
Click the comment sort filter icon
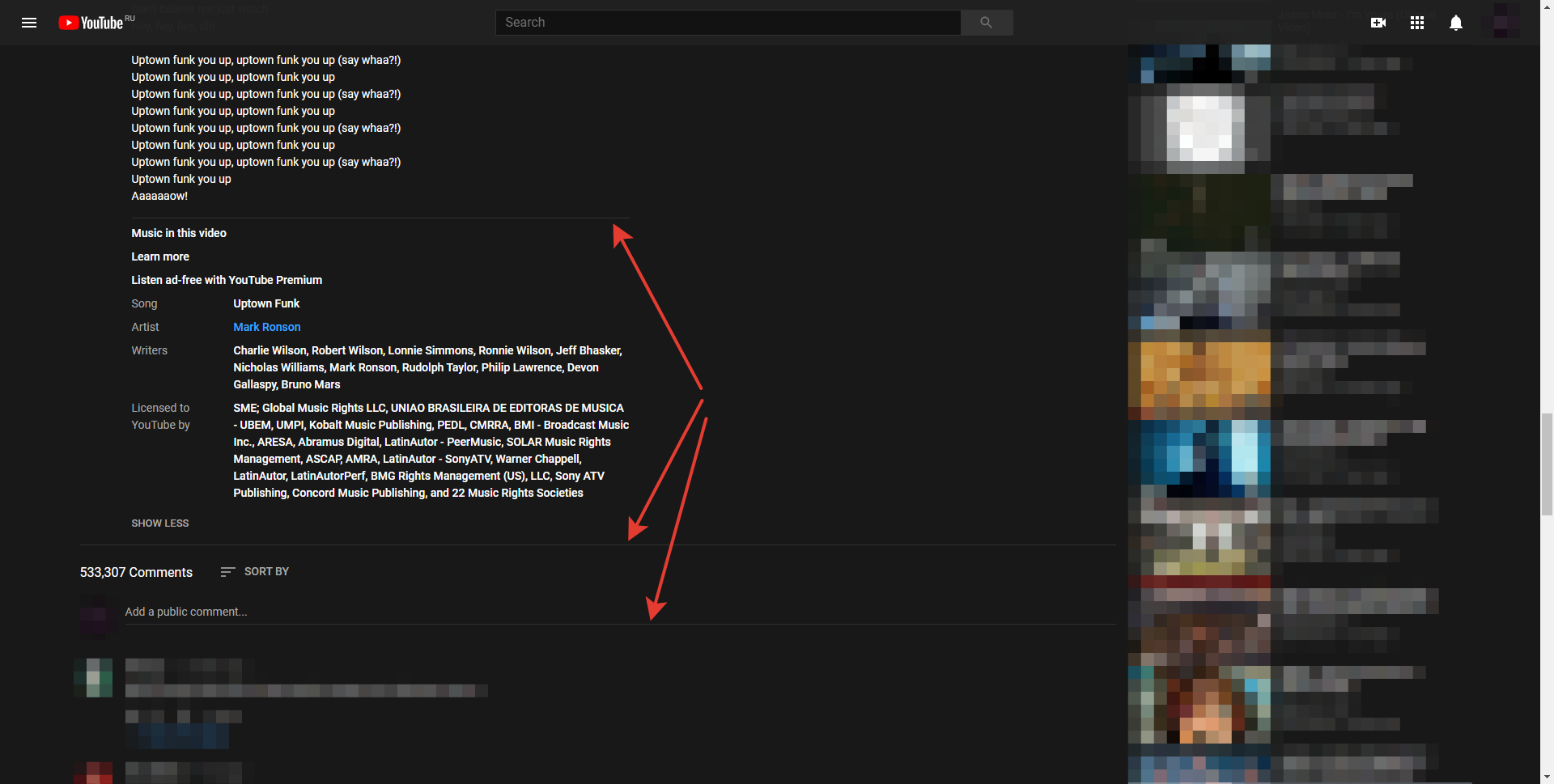tap(227, 571)
